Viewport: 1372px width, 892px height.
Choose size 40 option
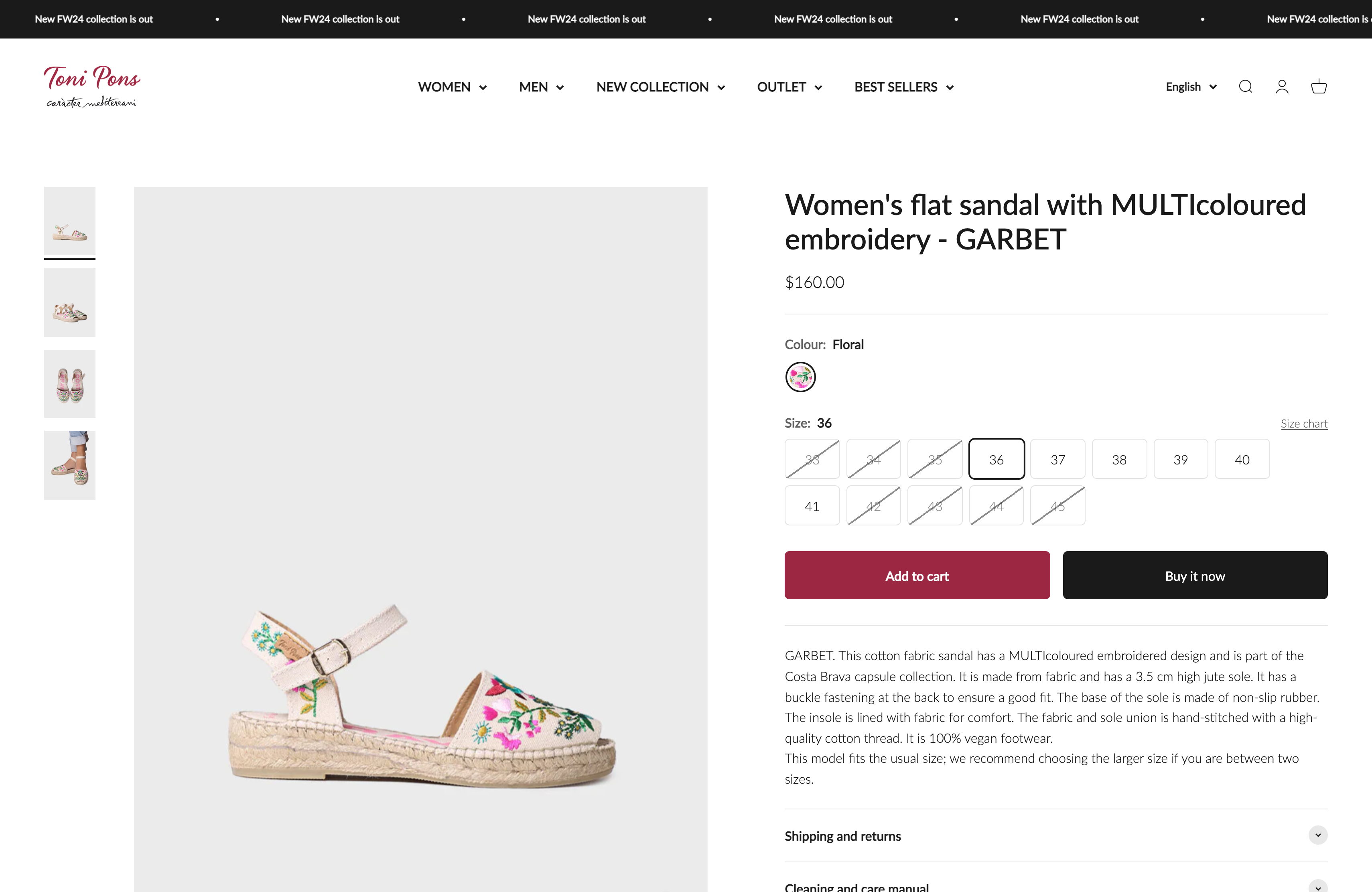point(1242,459)
